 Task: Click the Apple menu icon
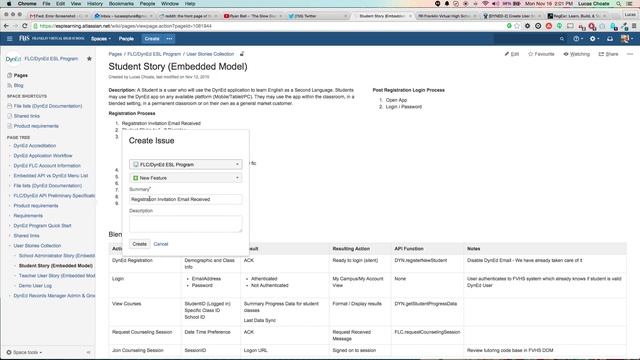coord(9,4)
